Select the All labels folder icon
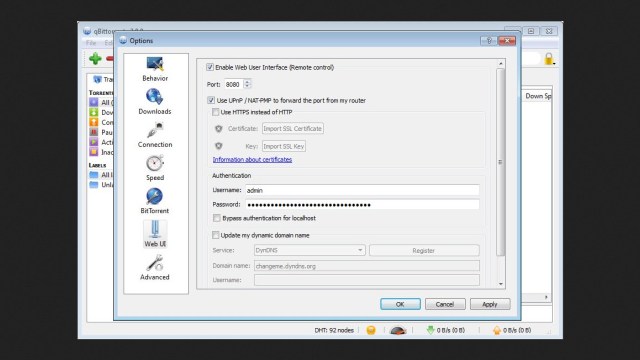Image resolution: width=640 pixels, height=360 pixels. pyautogui.click(x=94, y=175)
